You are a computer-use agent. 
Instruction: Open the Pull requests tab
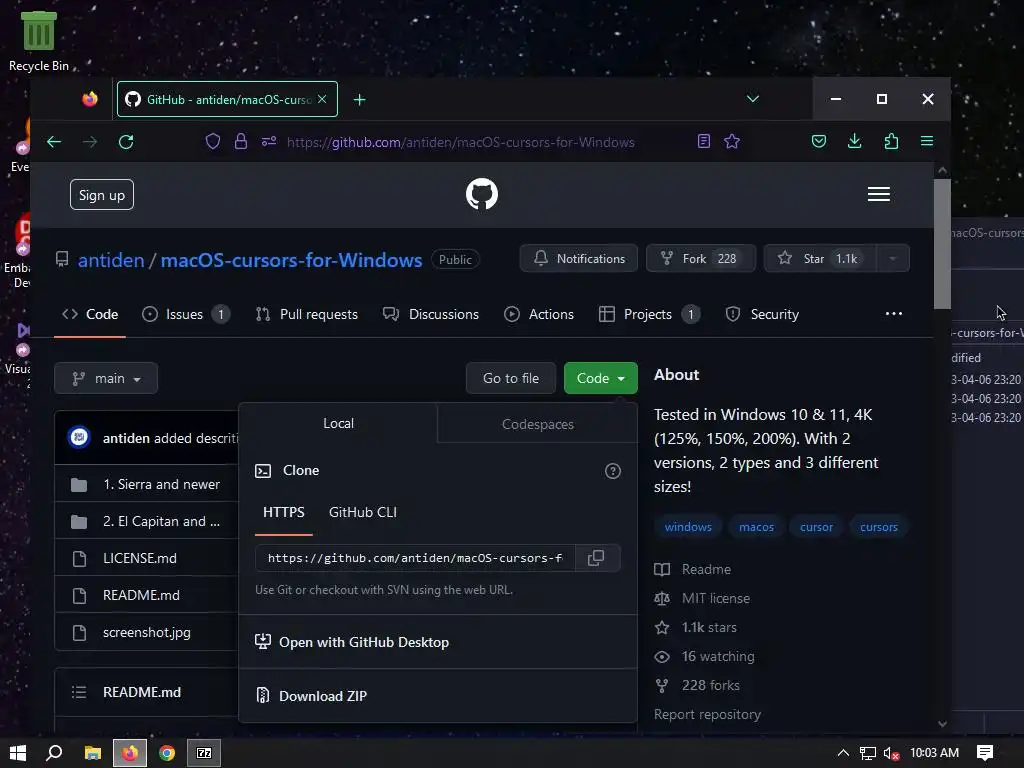point(307,314)
